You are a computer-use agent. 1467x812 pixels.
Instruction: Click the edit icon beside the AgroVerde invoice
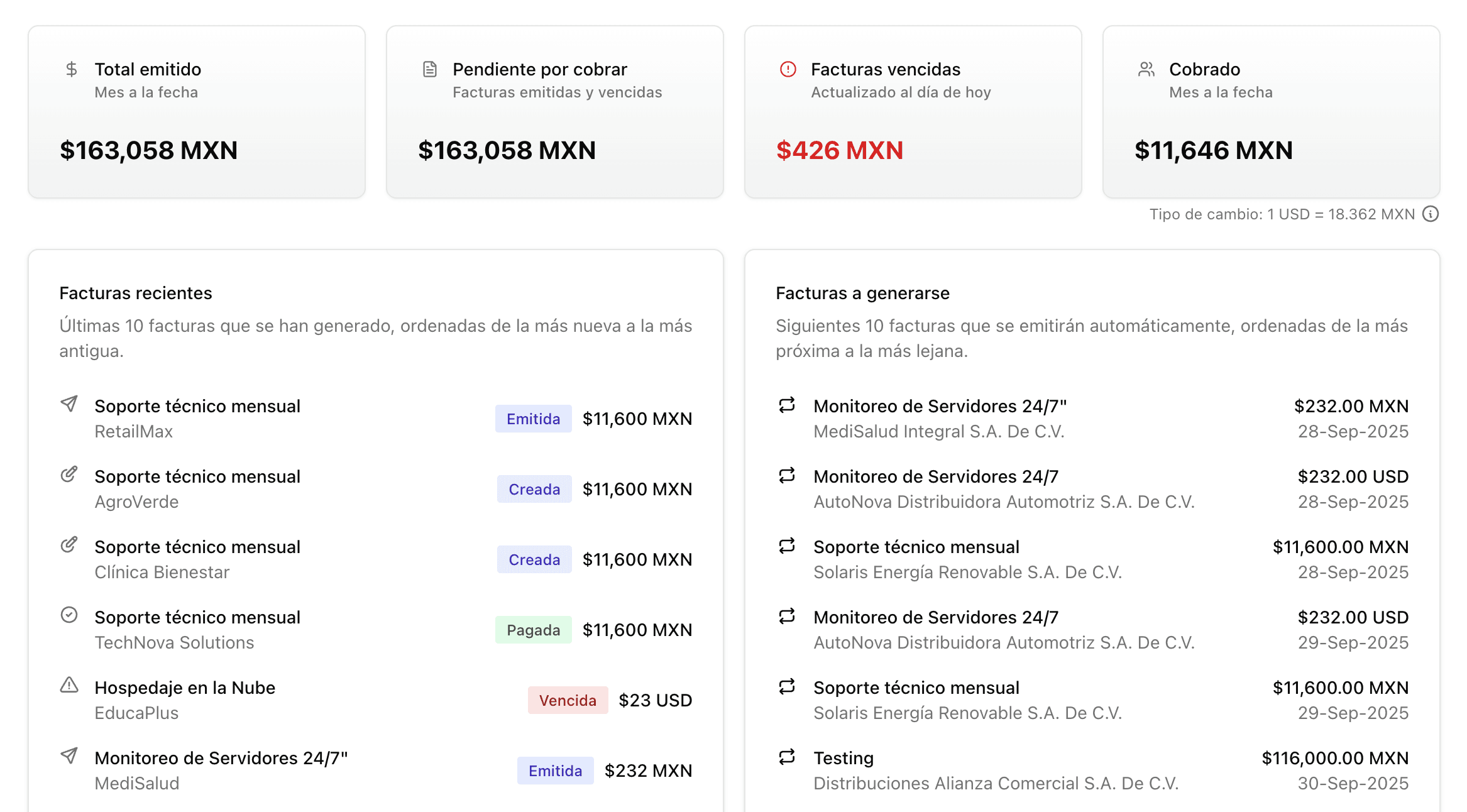pos(69,474)
